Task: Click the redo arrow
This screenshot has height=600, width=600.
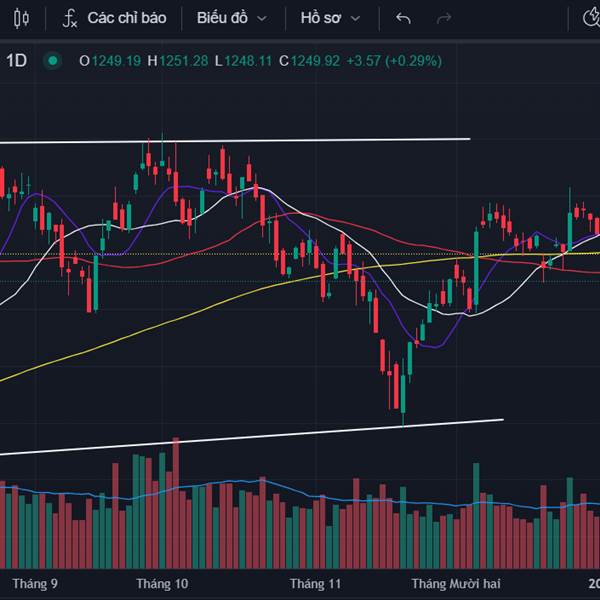Action: (x=444, y=18)
